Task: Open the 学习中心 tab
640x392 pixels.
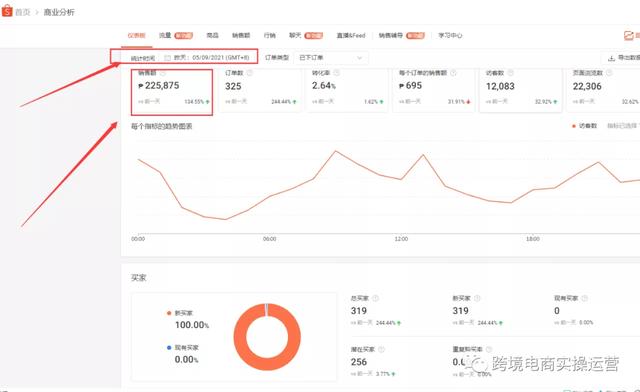Action: [450, 36]
